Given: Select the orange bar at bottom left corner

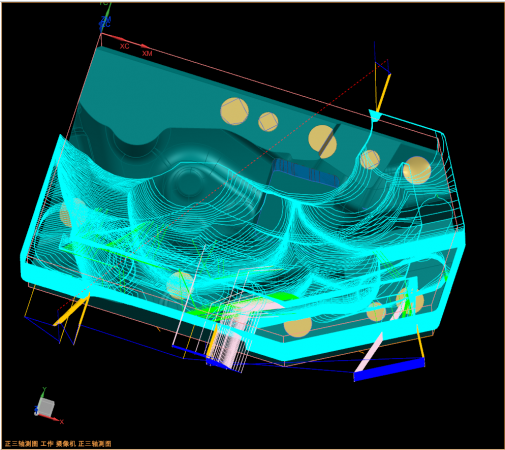Looking at the screenshot, I should [x=72, y=308].
